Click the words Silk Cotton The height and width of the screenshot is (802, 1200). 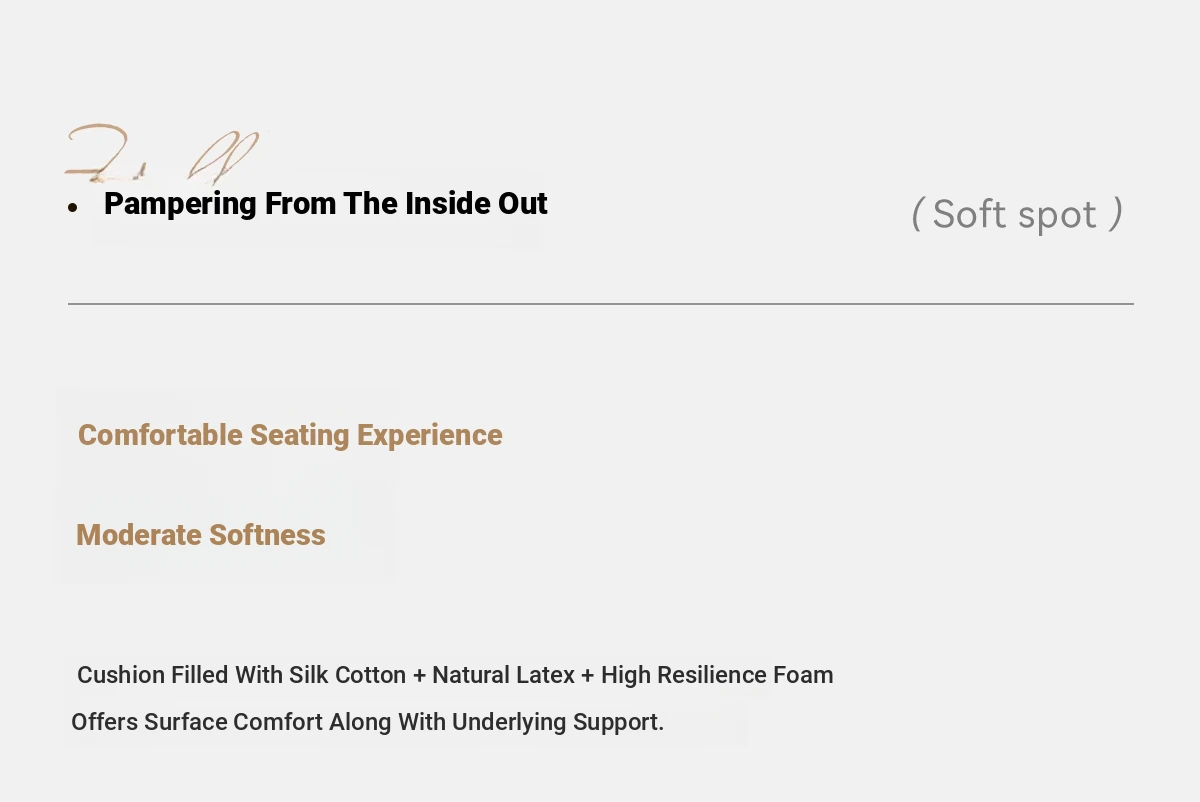point(348,675)
